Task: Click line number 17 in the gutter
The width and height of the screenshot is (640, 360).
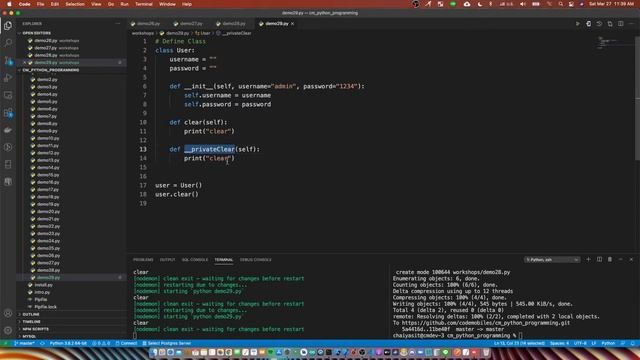Action: click(x=143, y=185)
